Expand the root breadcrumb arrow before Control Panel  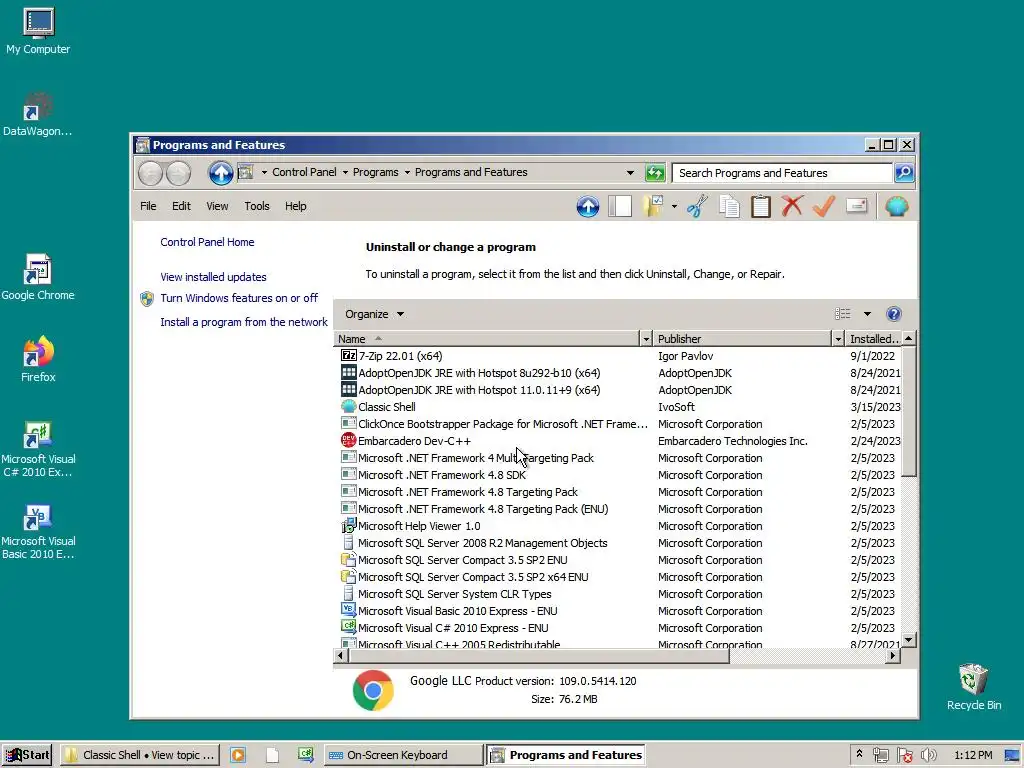pos(264,172)
